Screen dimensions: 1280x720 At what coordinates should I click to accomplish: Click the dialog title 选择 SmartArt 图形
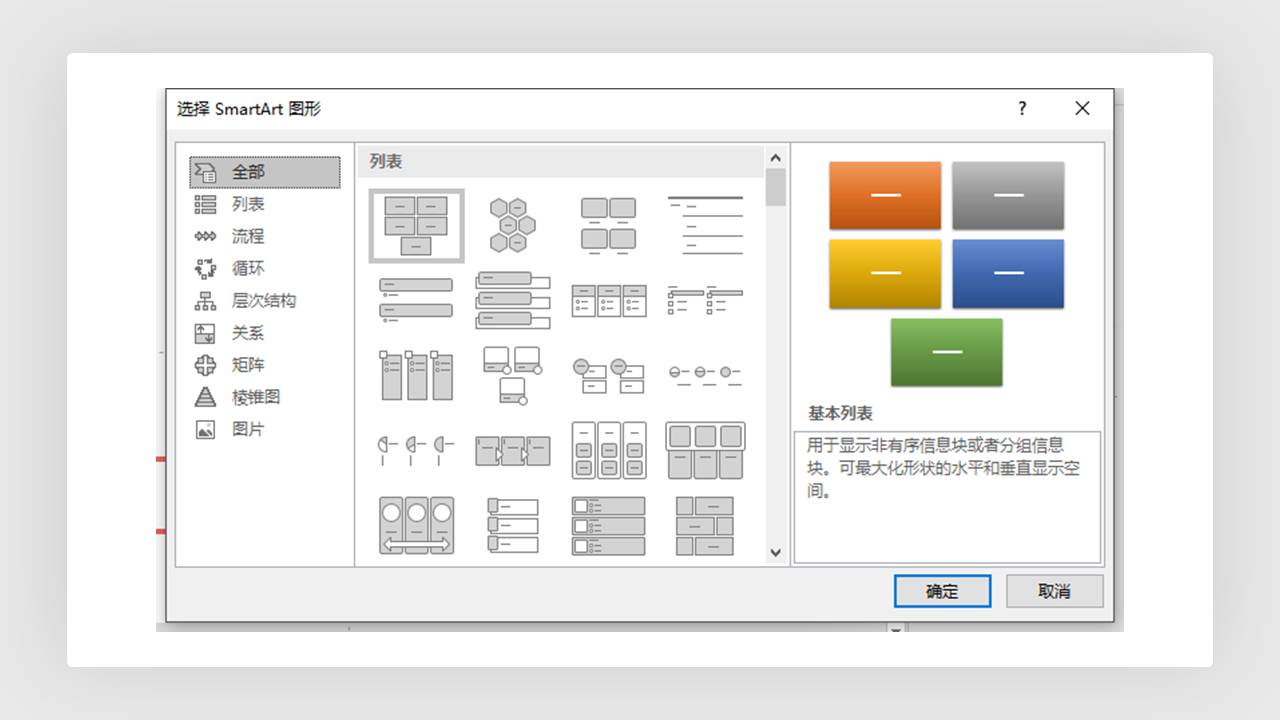(x=249, y=109)
